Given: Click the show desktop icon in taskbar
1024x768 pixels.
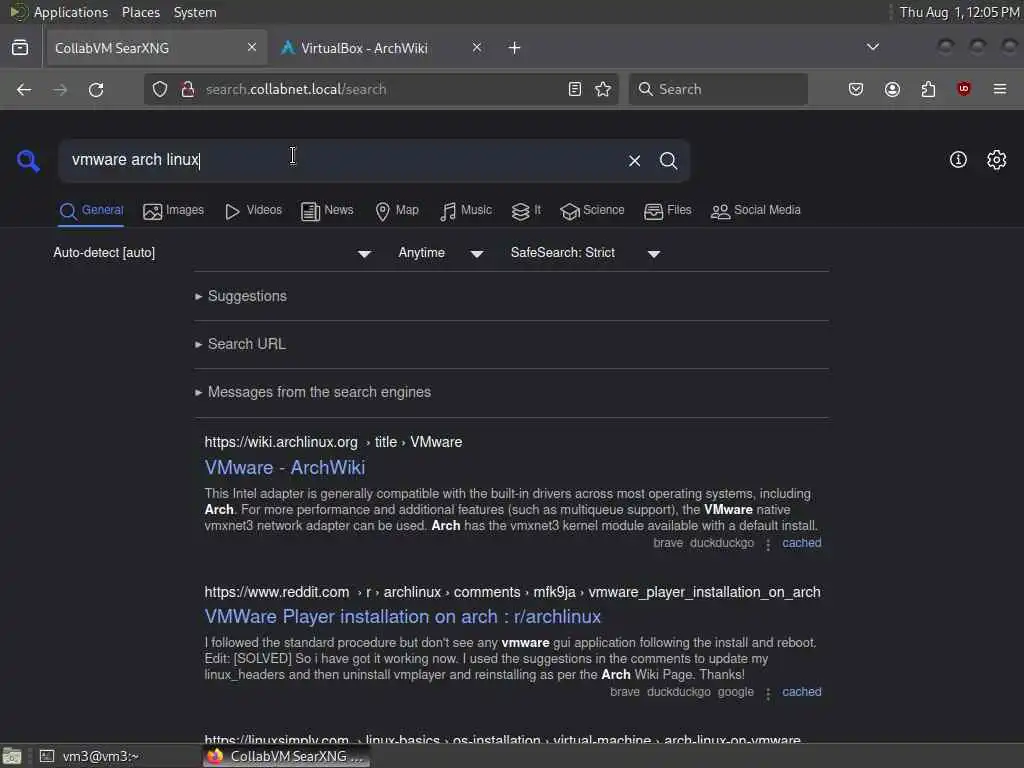Looking at the screenshot, I should [x=12, y=756].
